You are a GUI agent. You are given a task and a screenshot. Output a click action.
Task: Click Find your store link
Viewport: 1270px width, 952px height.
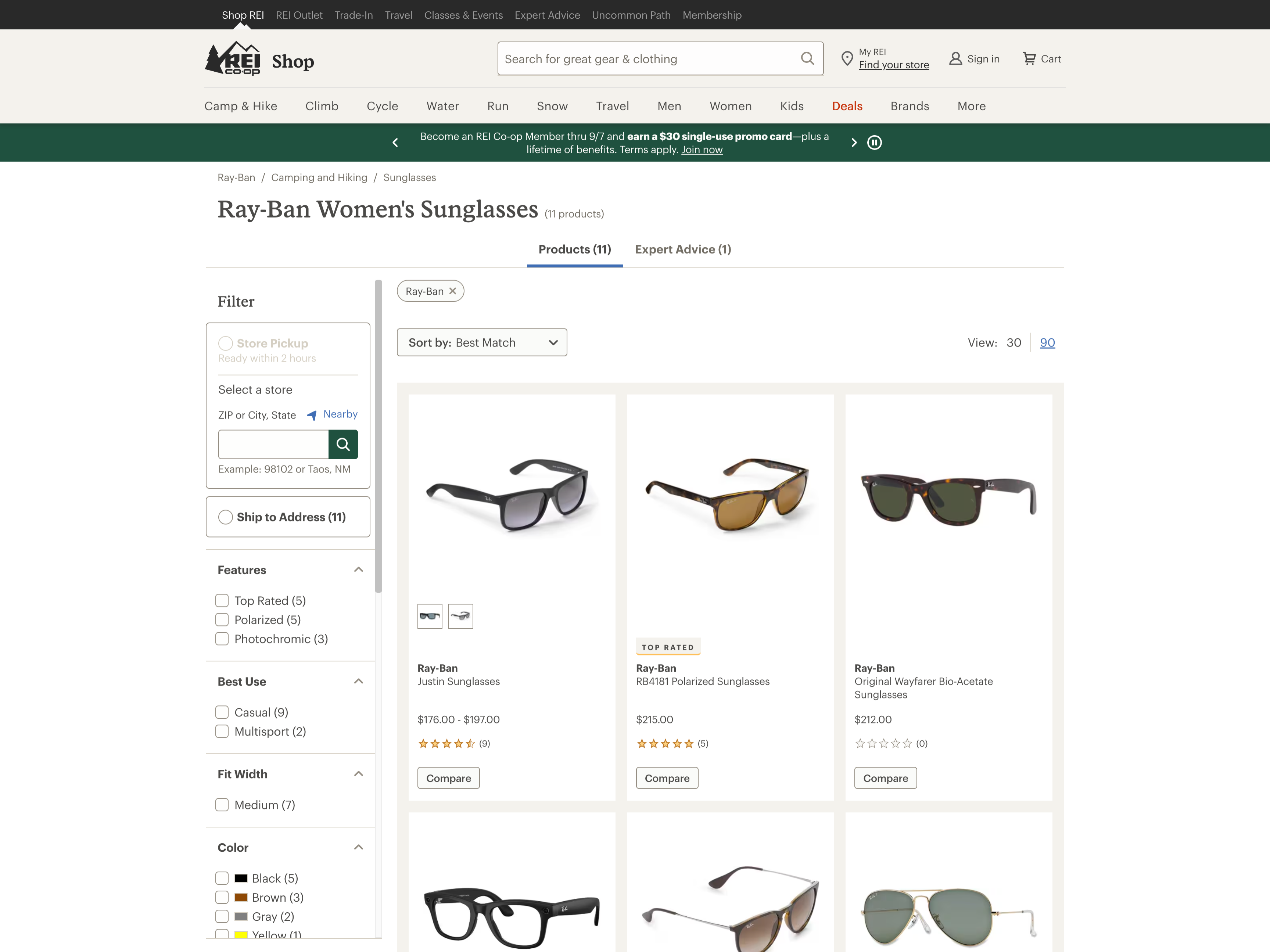pos(894,65)
